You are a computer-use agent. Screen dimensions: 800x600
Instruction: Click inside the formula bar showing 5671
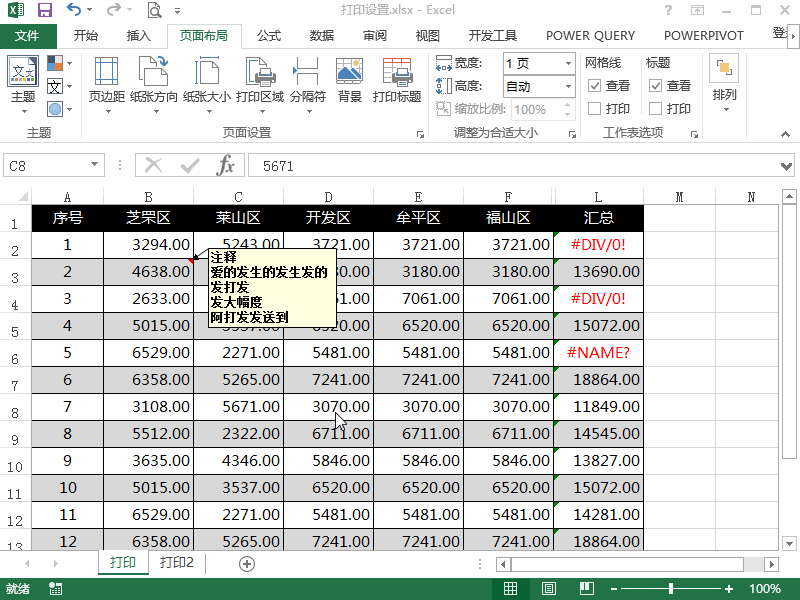coord(400,165)
